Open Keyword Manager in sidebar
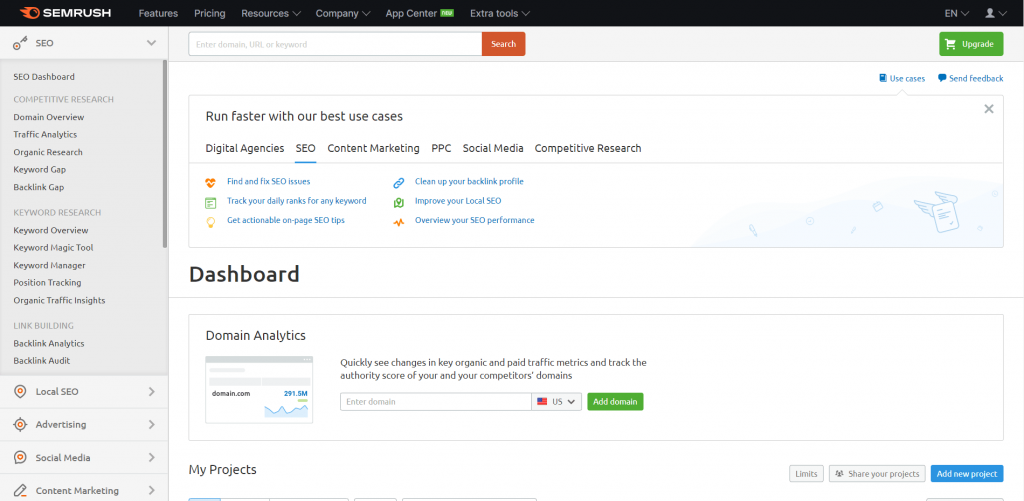The height and width of the screenshot is (501, 1024). (50, 265)
